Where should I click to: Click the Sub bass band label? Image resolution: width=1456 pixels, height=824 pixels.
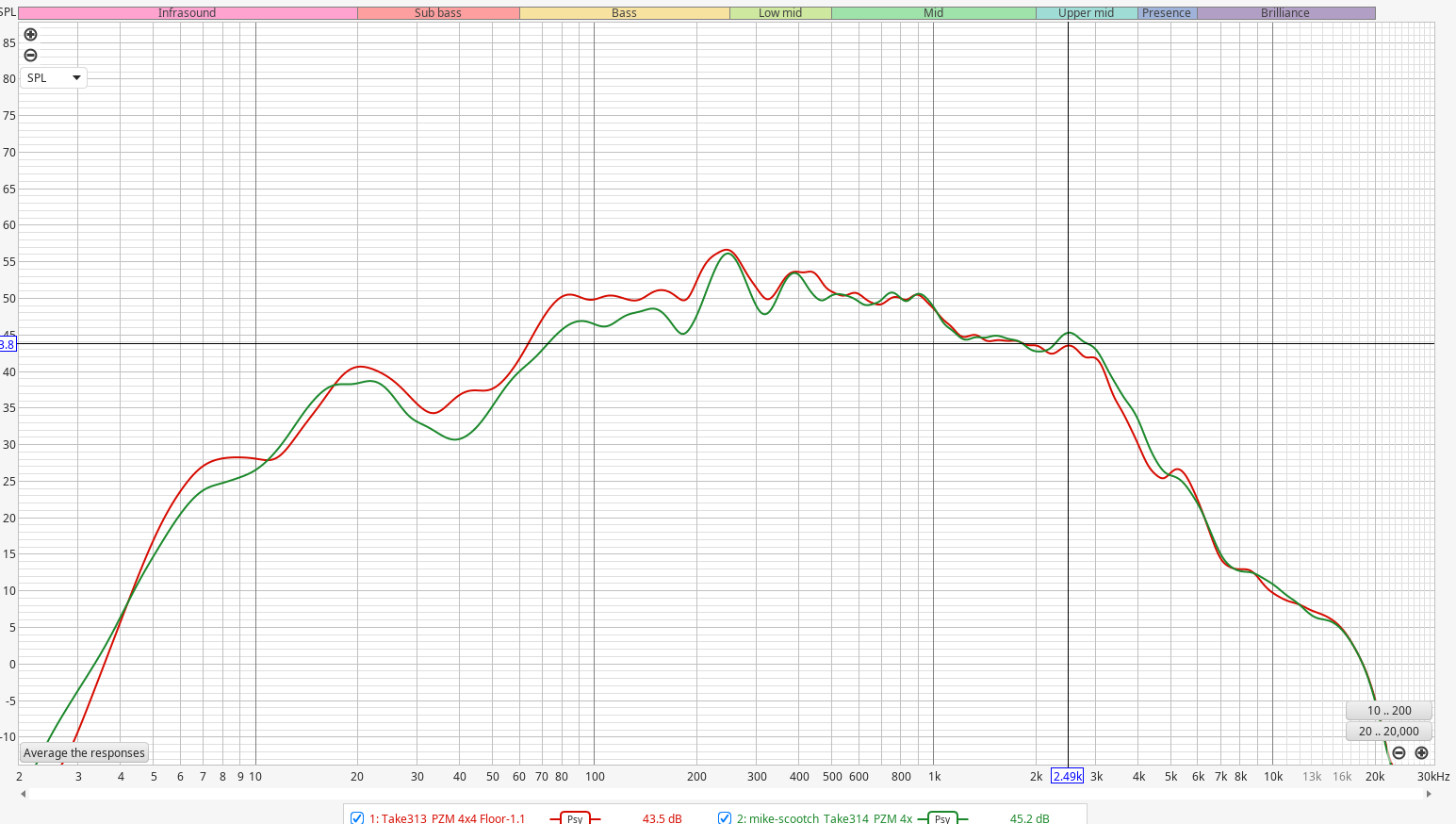point(438,13)
